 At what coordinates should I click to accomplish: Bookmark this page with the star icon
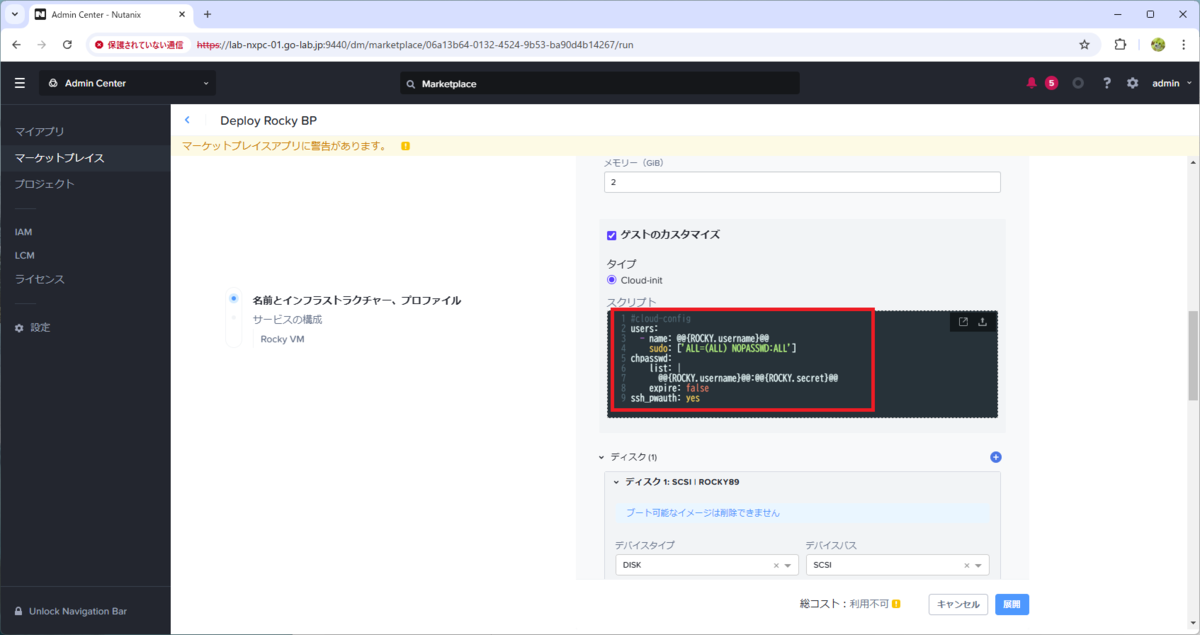point(1084,44)
